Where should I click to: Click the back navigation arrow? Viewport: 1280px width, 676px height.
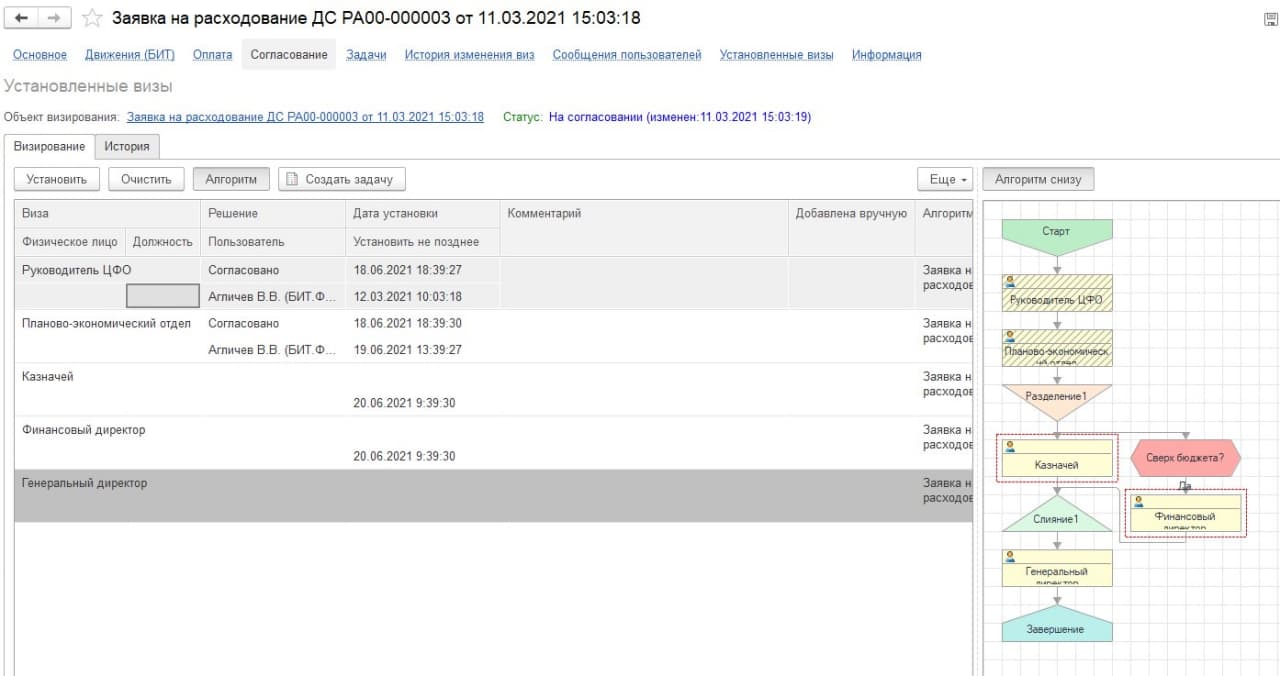tap(22, 18)
